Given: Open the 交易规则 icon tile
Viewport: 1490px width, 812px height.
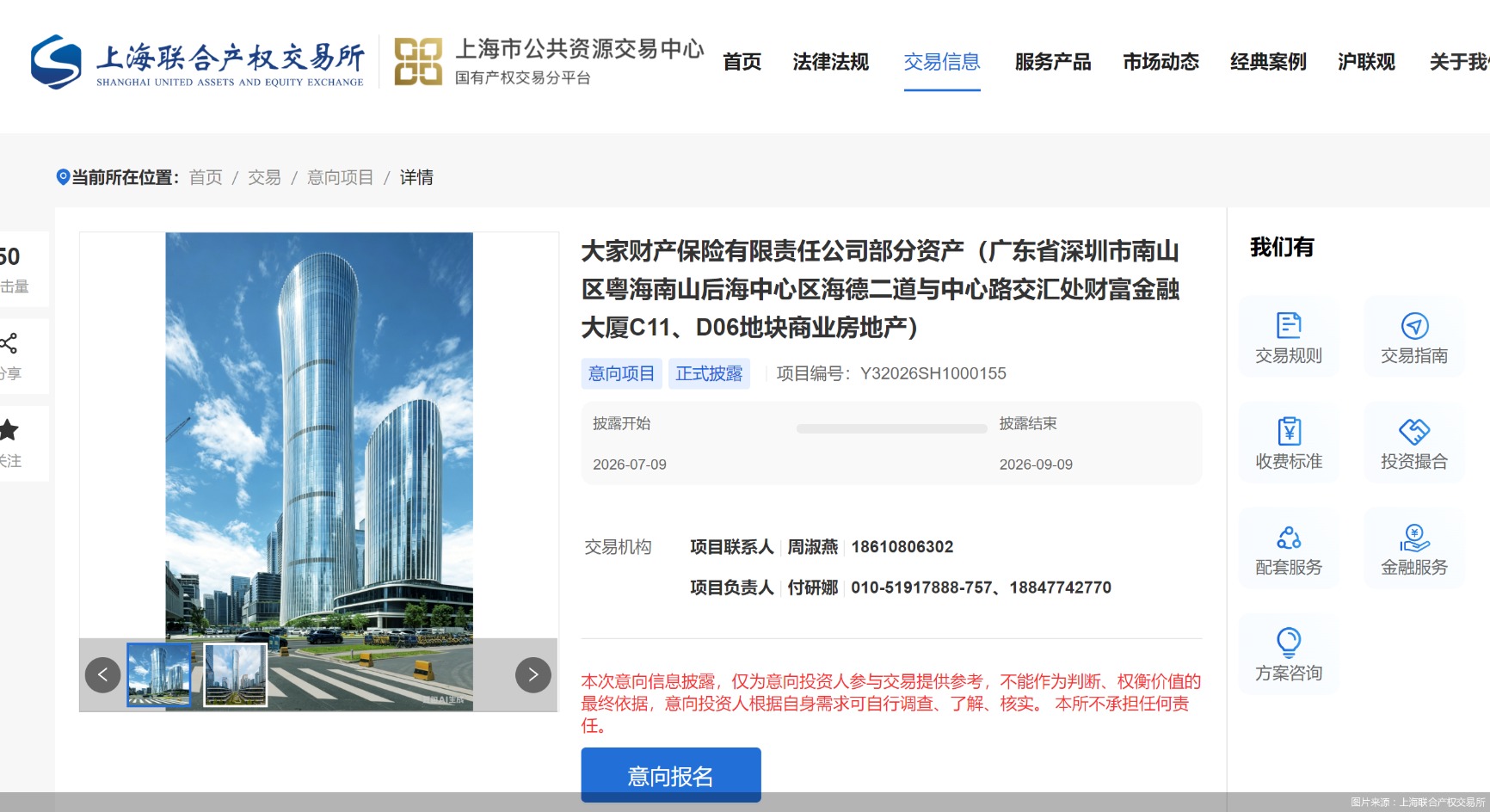Looking at the screenshot, I should click(1289, 337).
